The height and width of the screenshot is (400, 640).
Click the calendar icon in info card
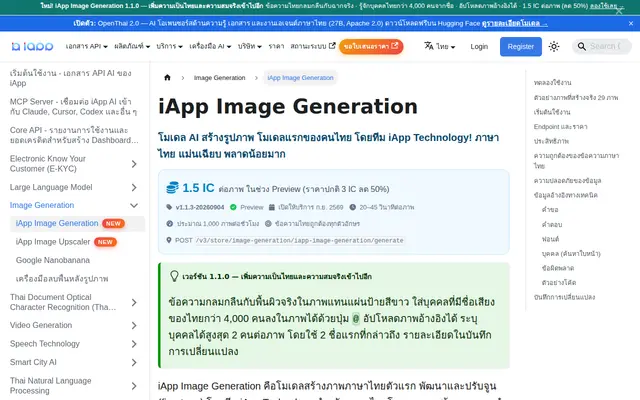click(x=272, y=207)
